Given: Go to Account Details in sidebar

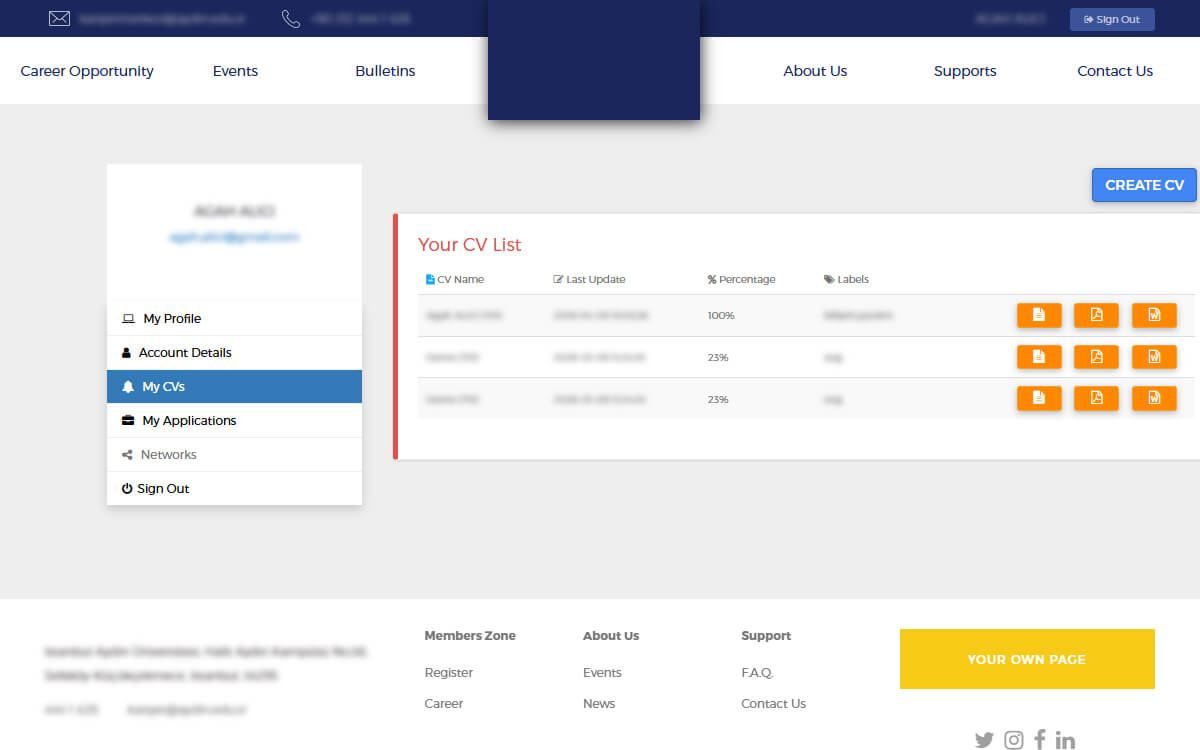Looking at the screenshot, I should pos(234,352).
